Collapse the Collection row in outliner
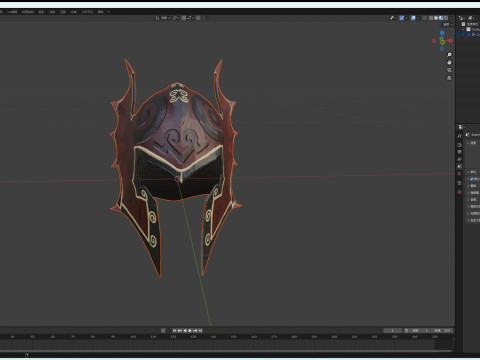 click(463, 29)
